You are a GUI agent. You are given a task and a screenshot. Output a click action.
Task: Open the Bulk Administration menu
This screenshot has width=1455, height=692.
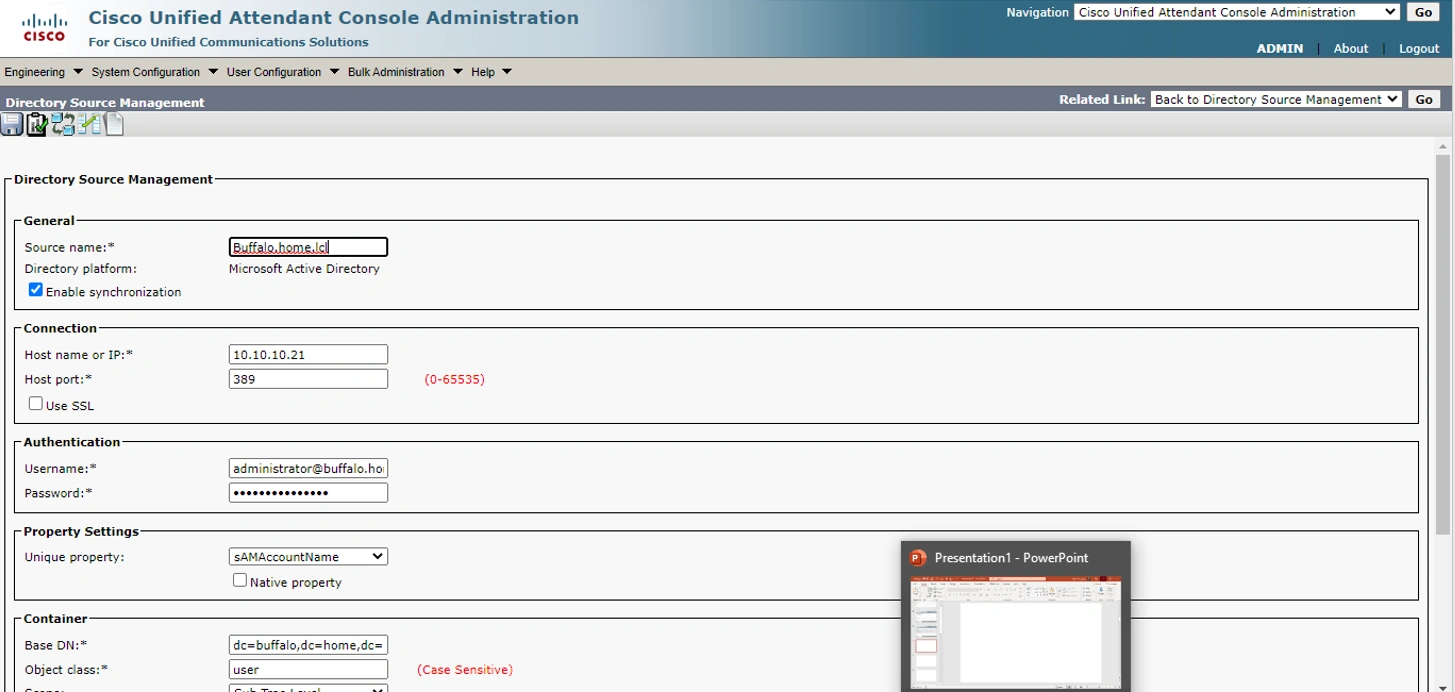coord(405,72)
